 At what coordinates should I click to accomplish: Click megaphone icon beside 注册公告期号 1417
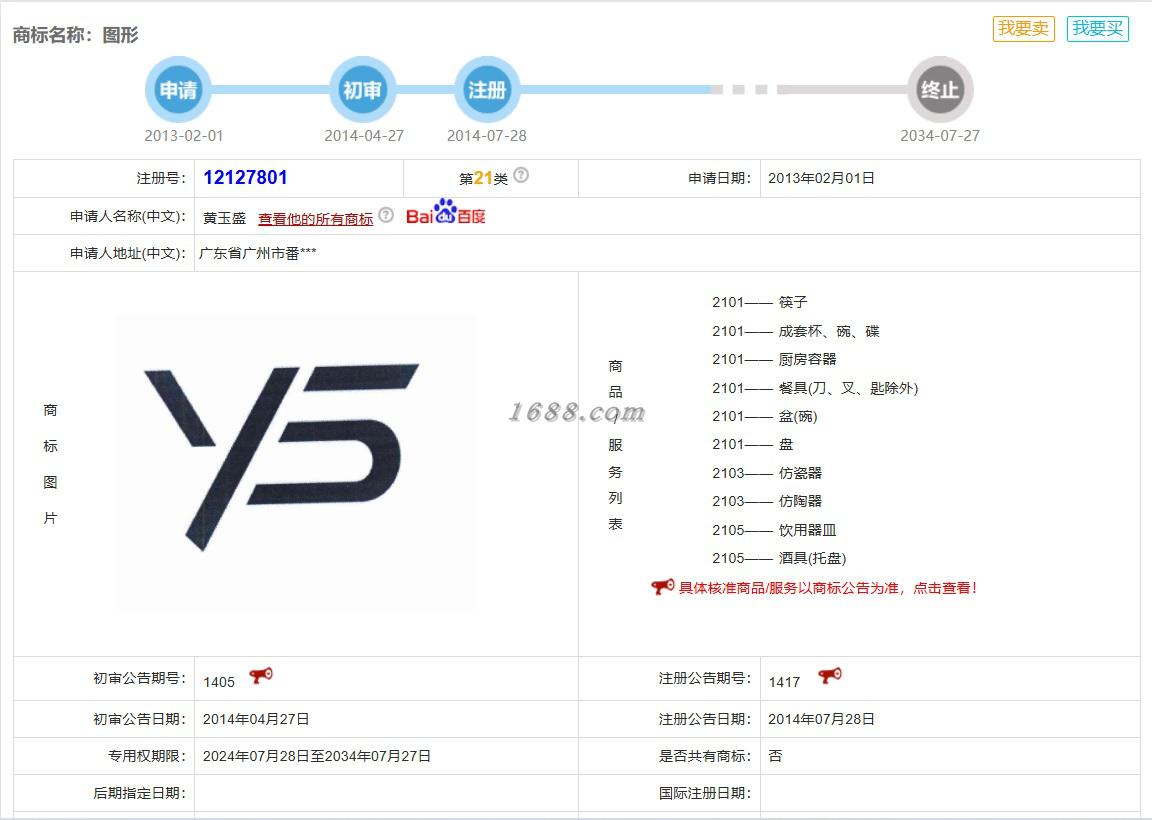coord(830,675)
